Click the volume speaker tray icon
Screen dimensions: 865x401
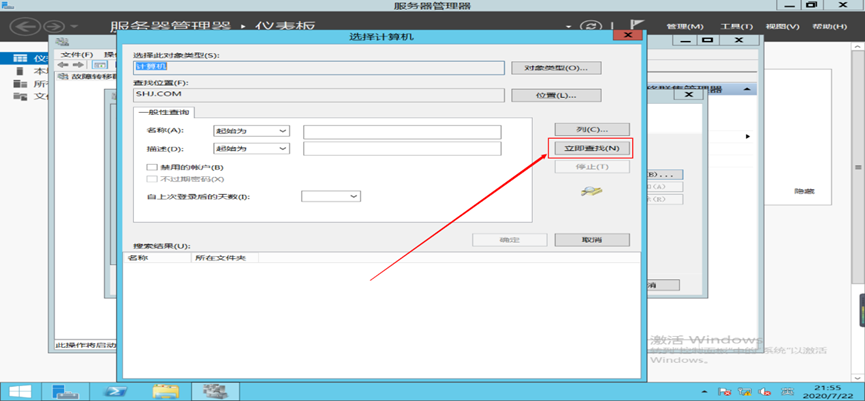click(x=765, y=391)
